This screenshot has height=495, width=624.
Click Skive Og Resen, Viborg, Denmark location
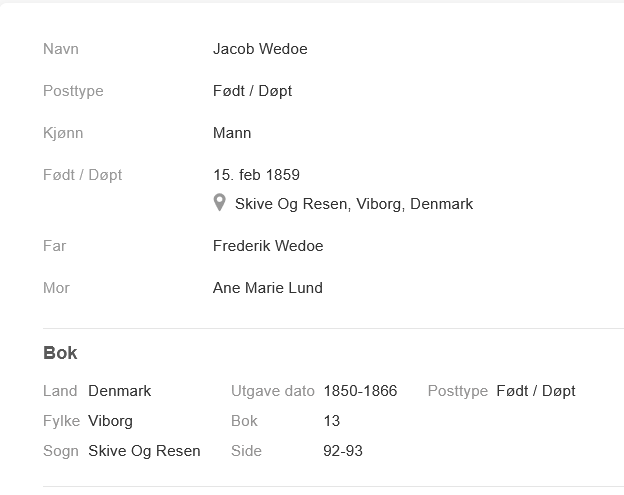(x=354, y=204)
